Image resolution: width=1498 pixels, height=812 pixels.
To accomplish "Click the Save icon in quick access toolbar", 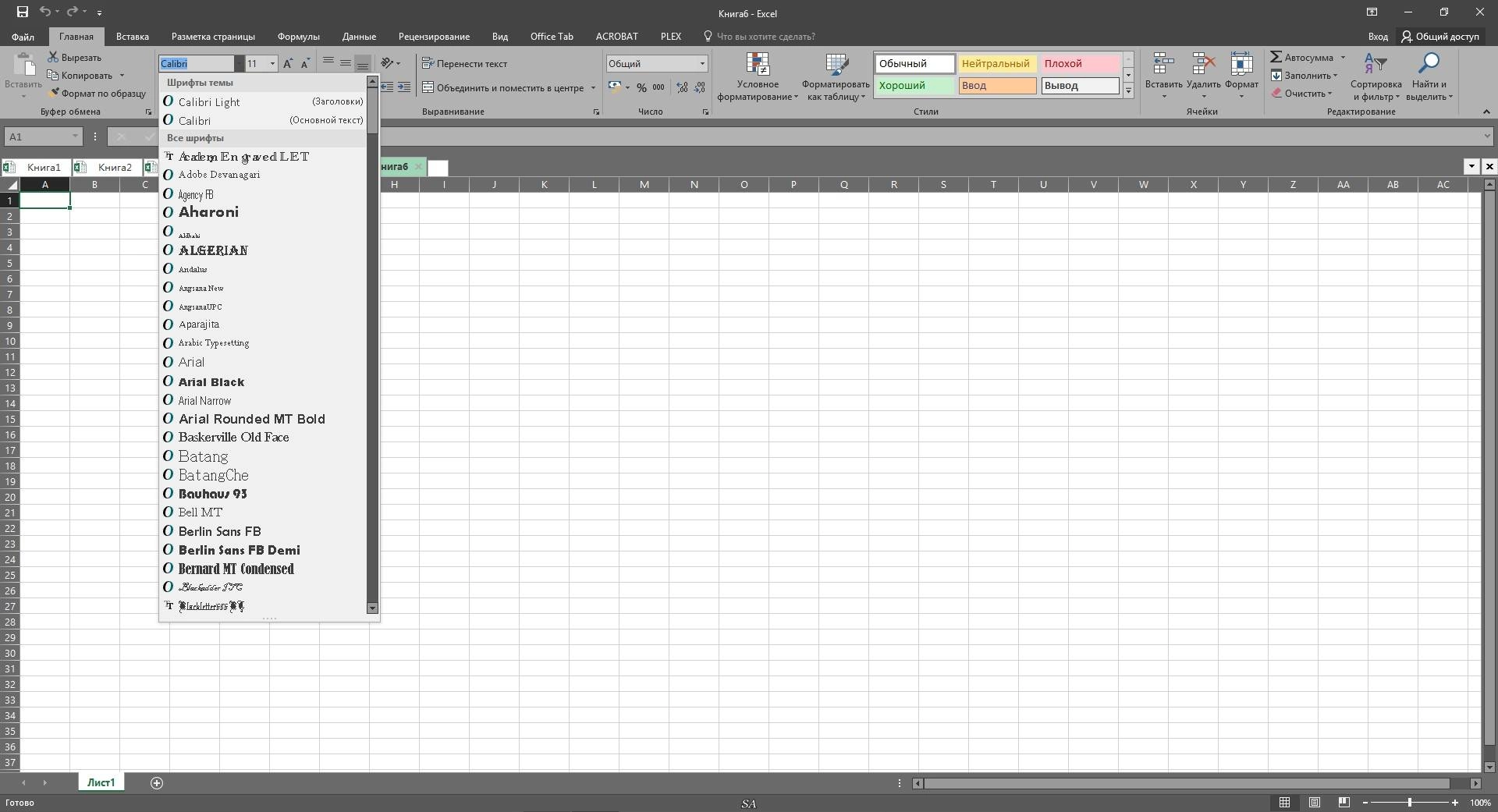I will pos(22,12).
